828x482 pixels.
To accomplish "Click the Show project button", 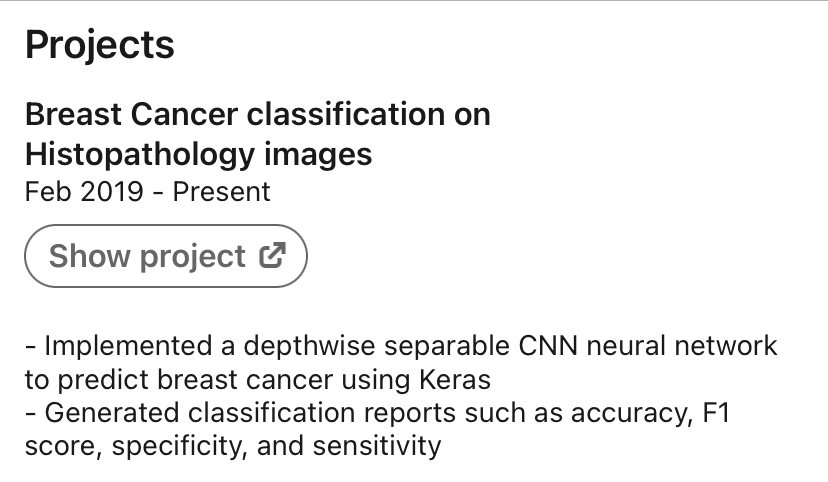I will pos(165,256).
